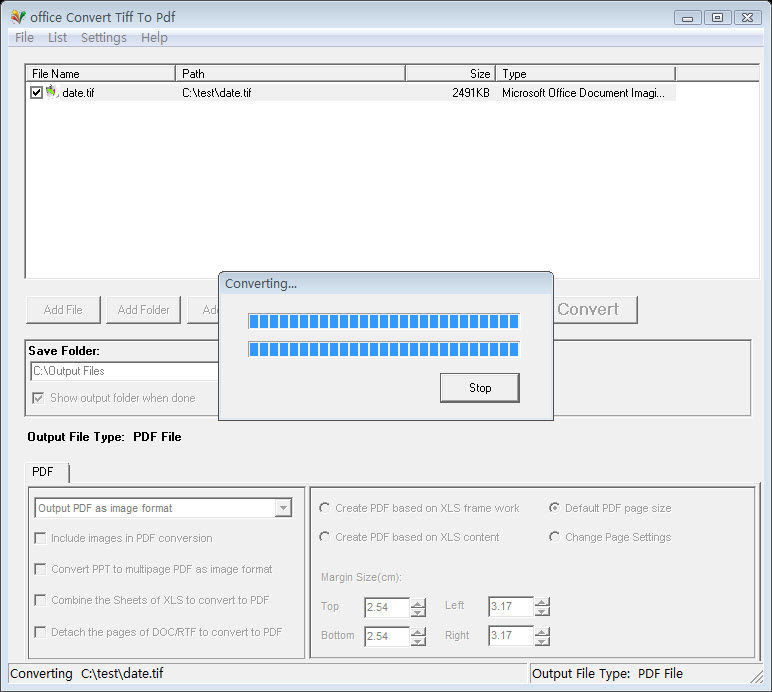This screenshot has height=692, width=772.
Task: Decrease Bottom margin with down arrow
Action: (418, 641)
